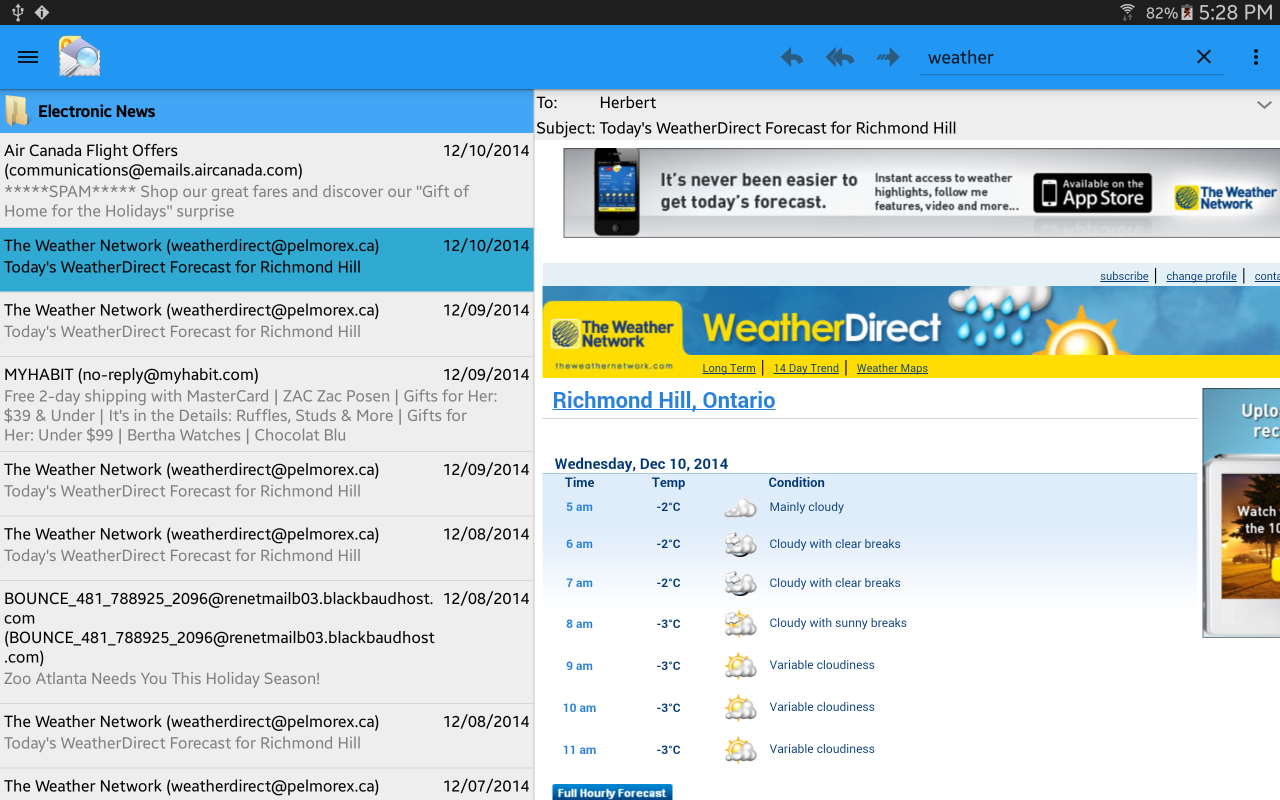Tap the 5 am mainly cloudy icon
The width and height of the screenshot is (1280, 800).
pos(740,508)
